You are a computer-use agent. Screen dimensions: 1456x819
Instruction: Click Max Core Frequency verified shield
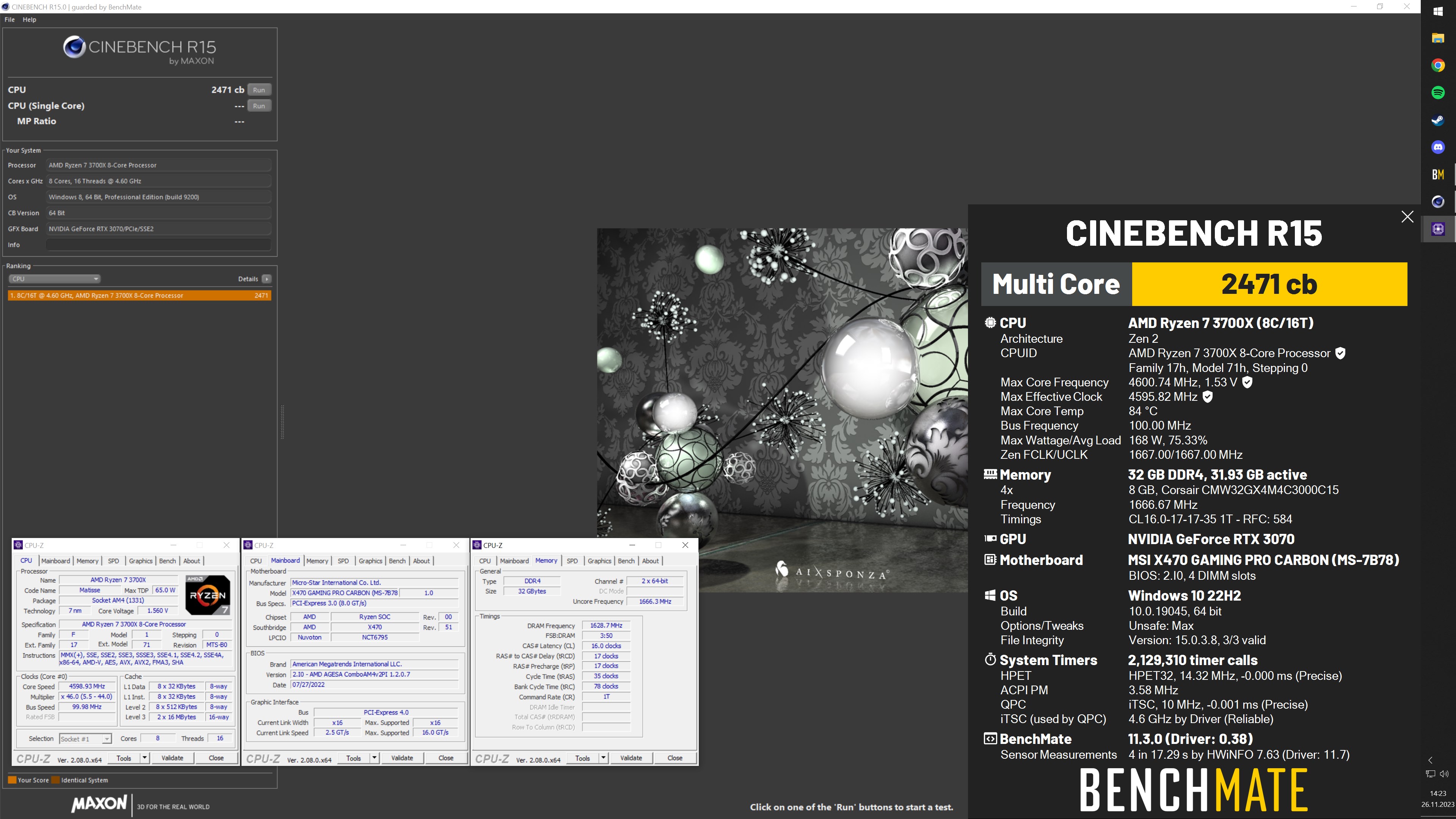(1247, 382)
